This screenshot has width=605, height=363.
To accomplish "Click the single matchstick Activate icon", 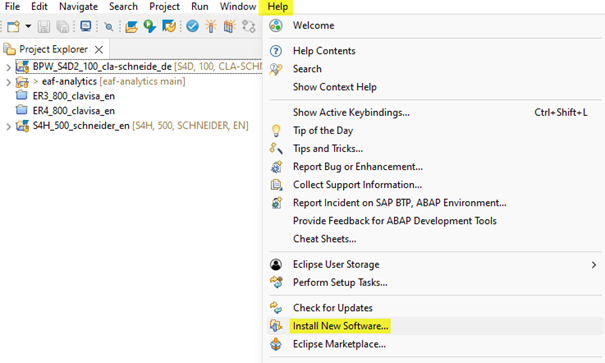I will point(211,26).
